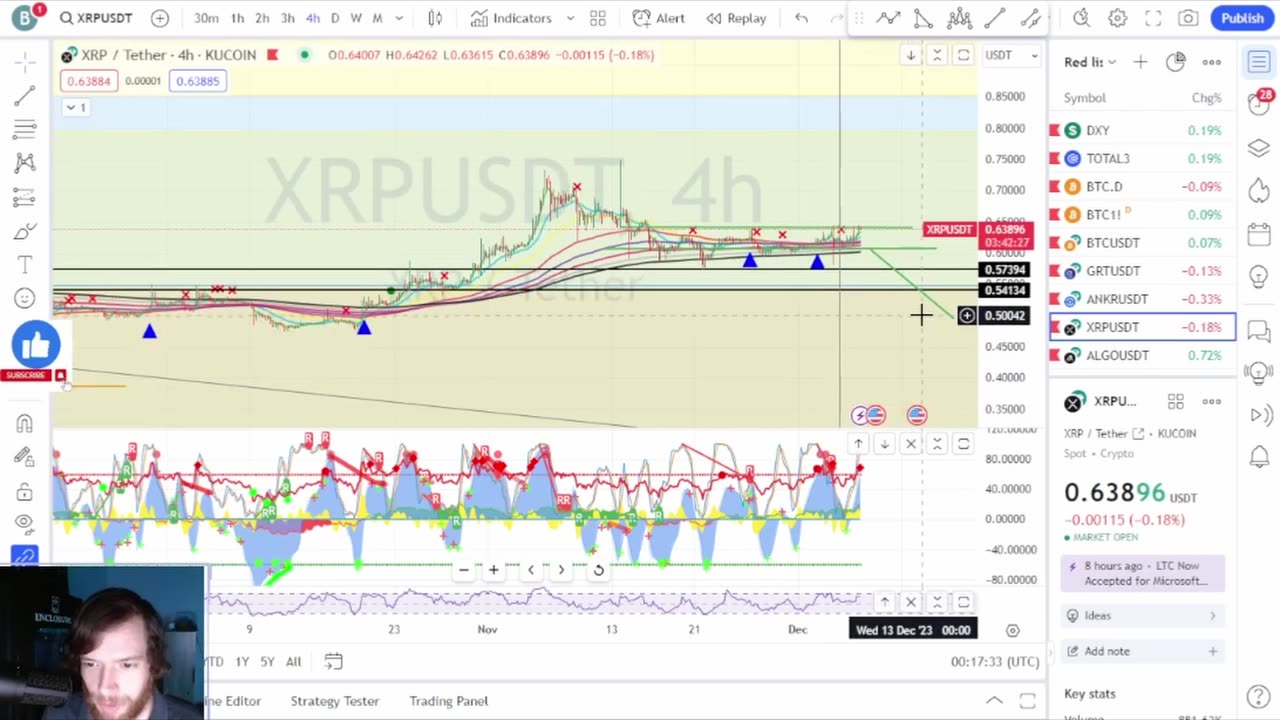Reset the chart view
The width and height of the screenshot is (1280, 720).
click(x=598, y=570)
